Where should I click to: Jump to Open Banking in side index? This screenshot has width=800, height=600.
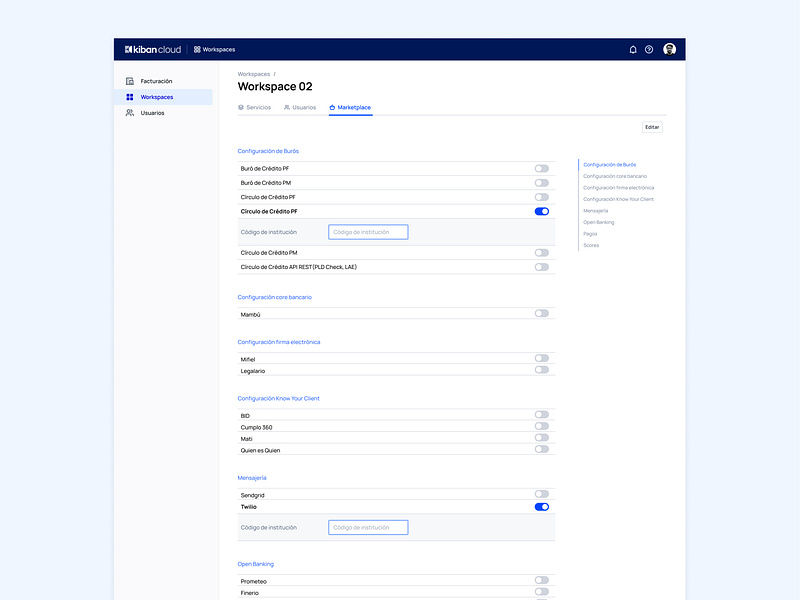point(598,222)
